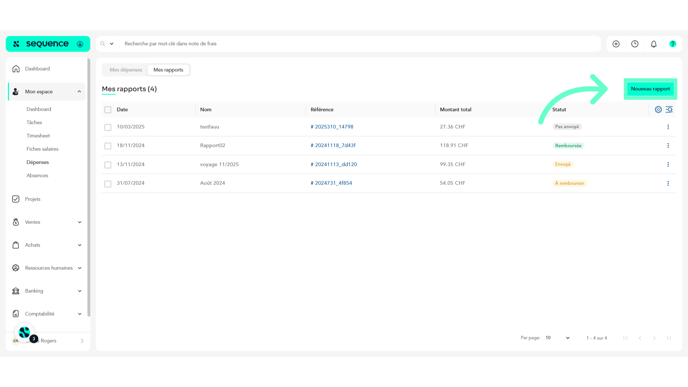Image resolution: width=688 pixels, height=387 pixels.
Task: Click the circular icon beside the Sequence logo
Action: click(x=80, y=44)
